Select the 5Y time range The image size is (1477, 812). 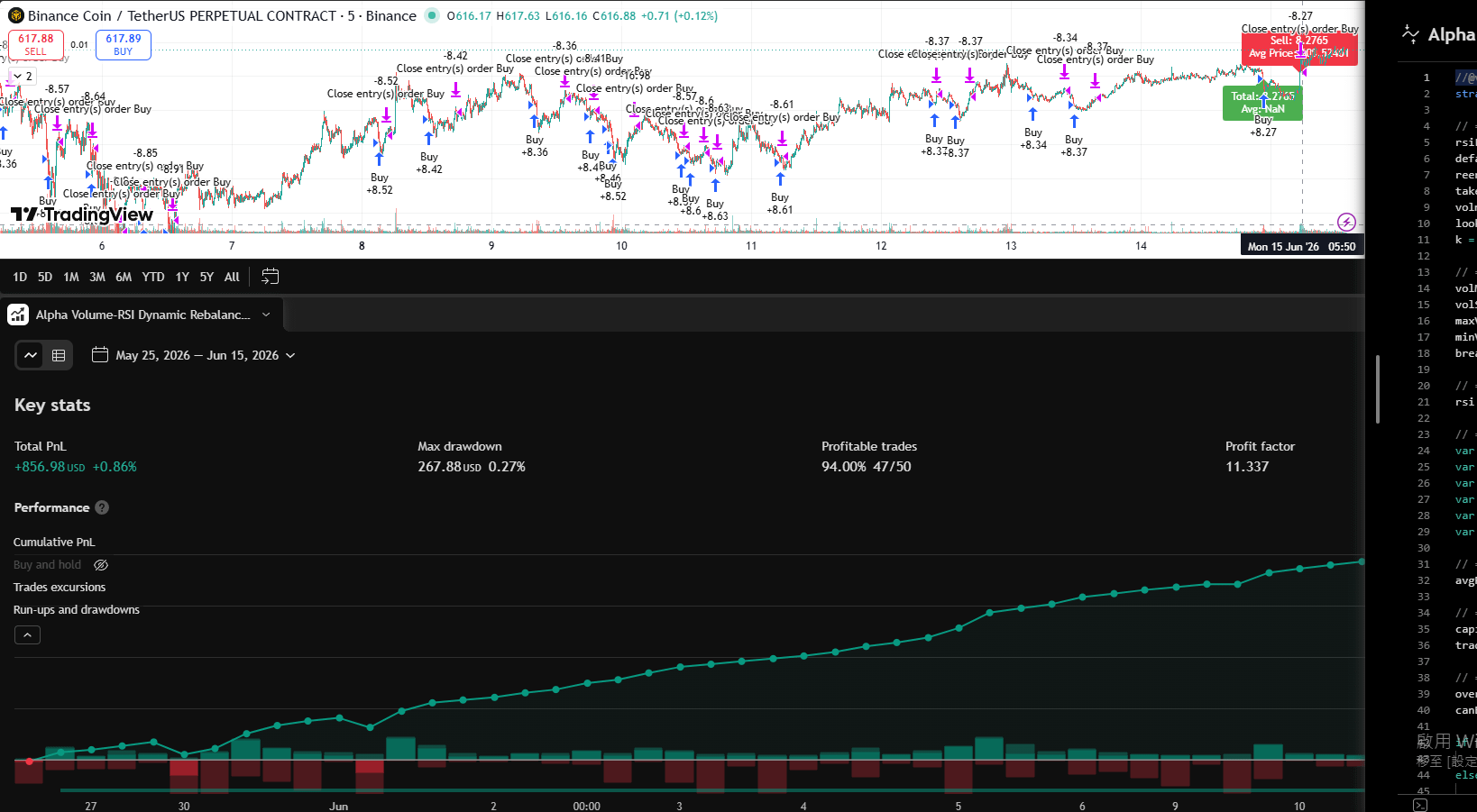tap(206, 277)
